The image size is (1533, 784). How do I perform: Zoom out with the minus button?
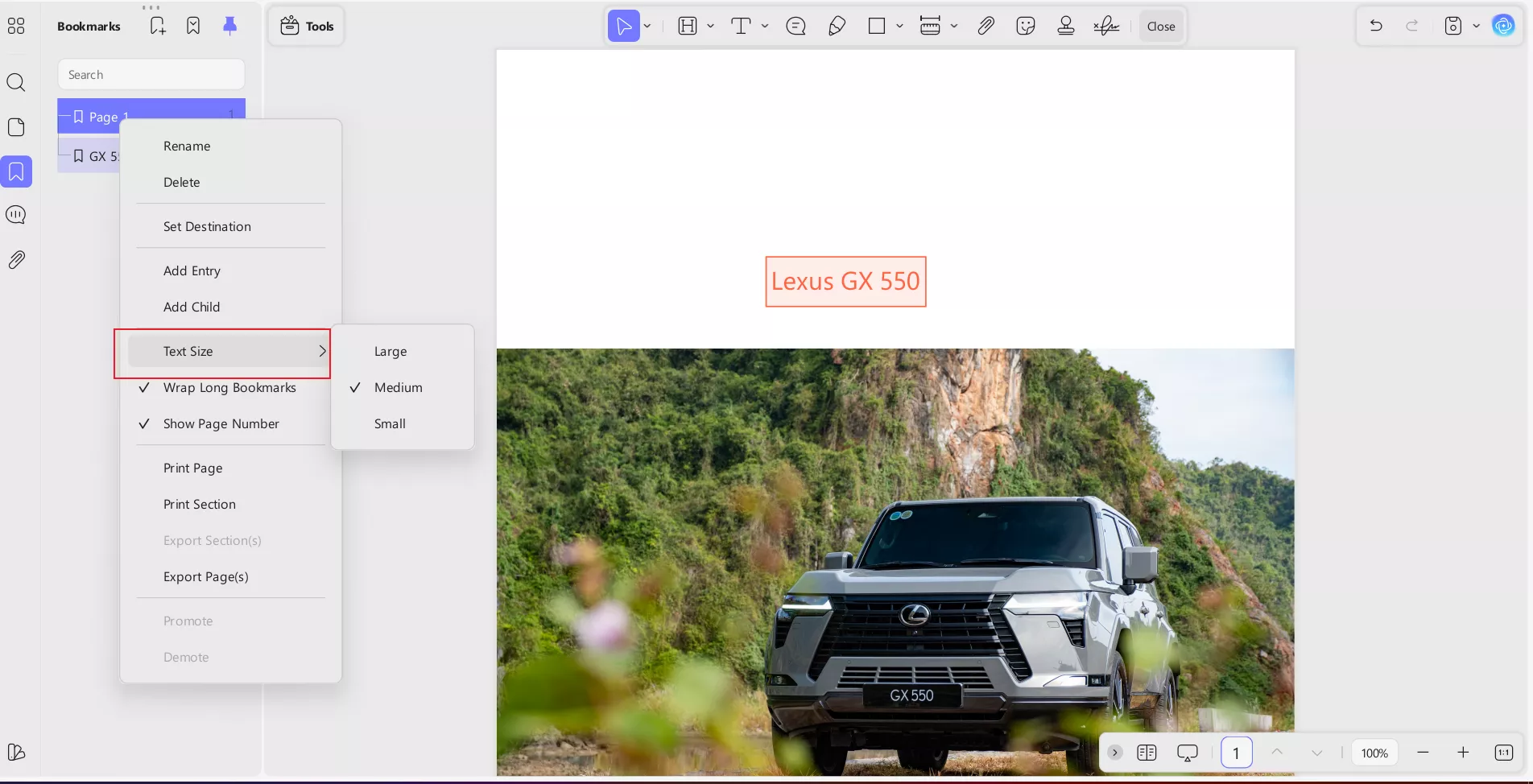pos(1423,753)
